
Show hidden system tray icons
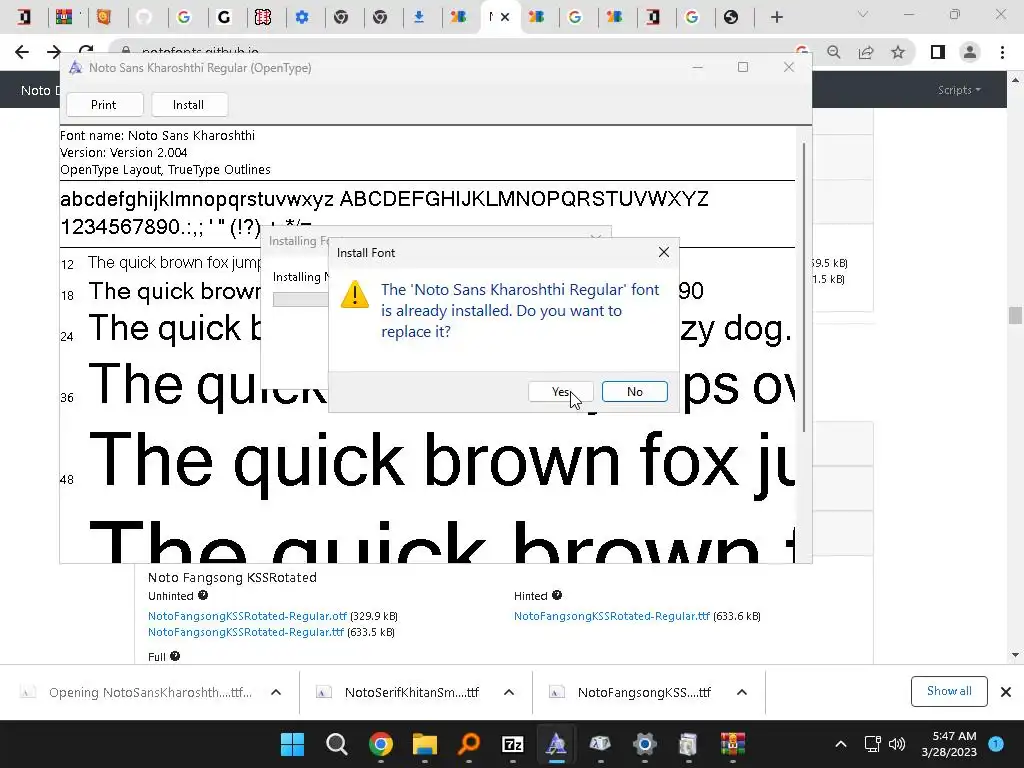pyautogui.click(x=841, y=744)
